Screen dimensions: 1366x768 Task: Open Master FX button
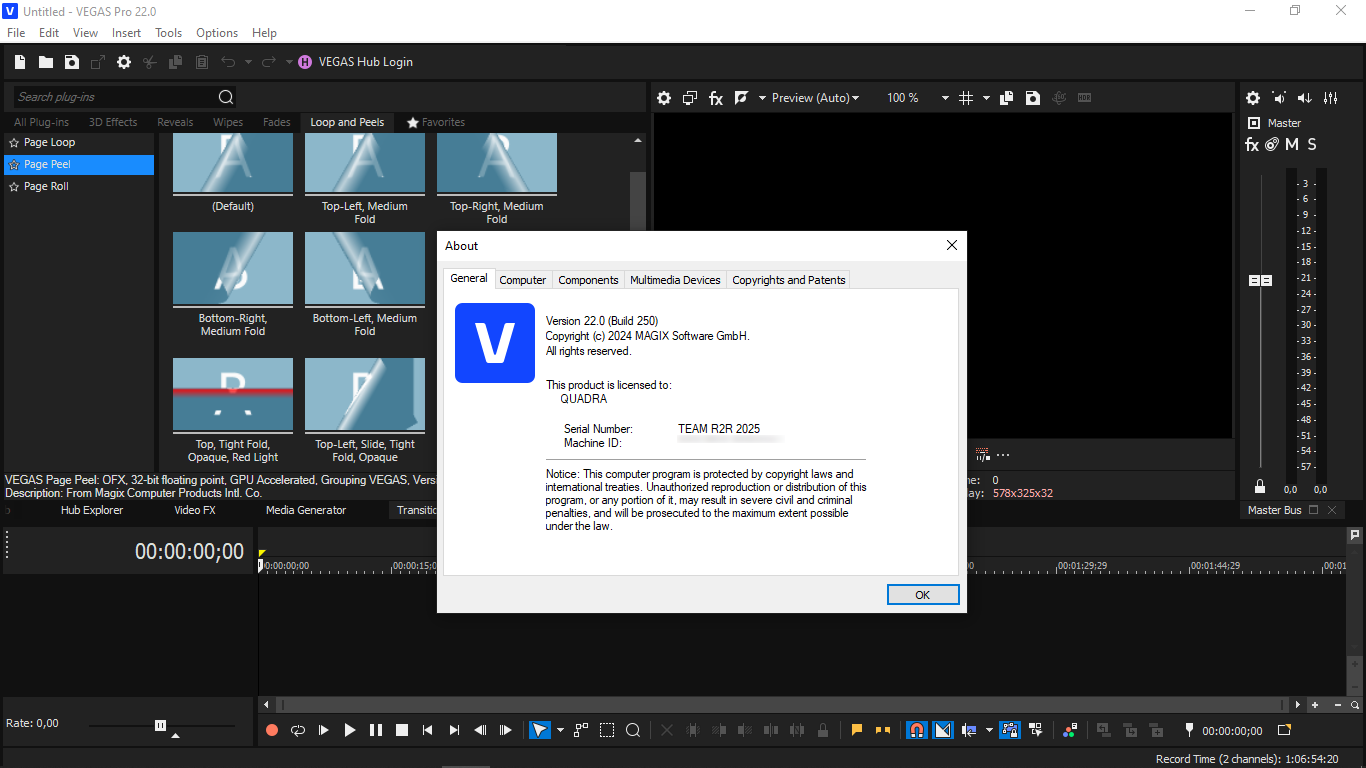click(1252, 145)
